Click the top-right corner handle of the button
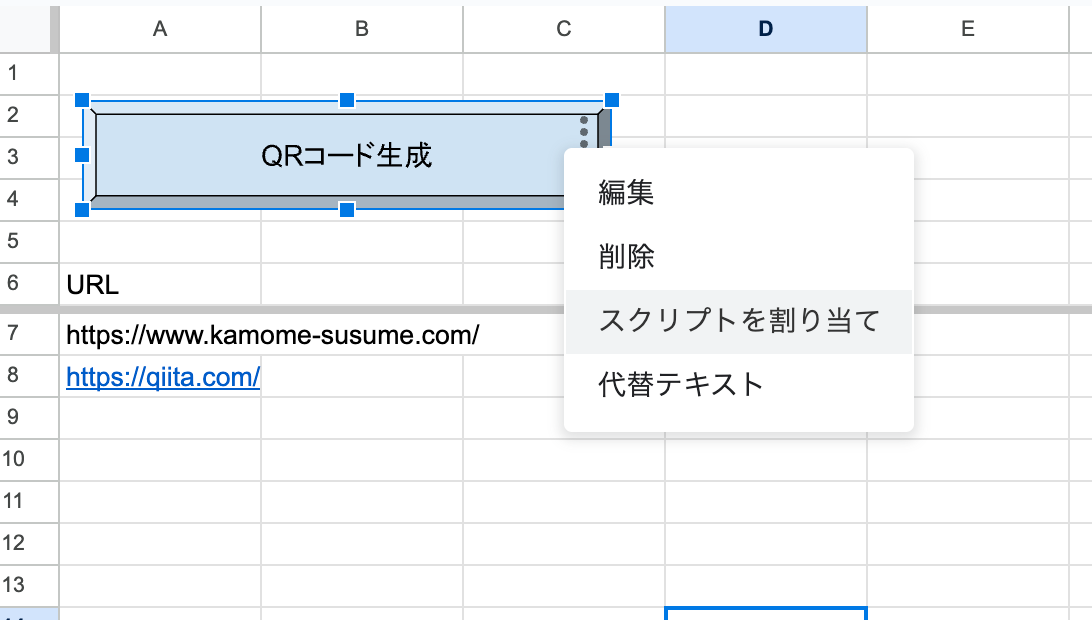1092x620 pixels. 611,100
